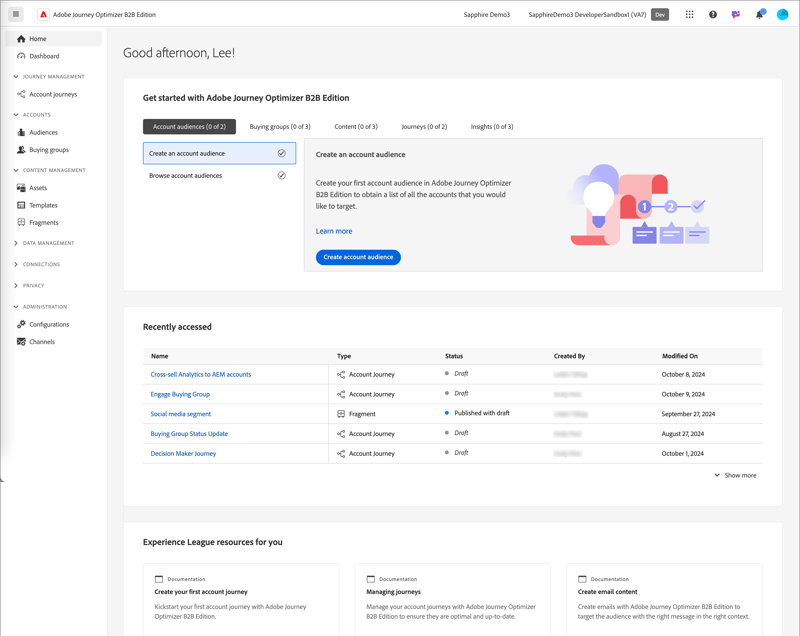
Task: Click the Create account audience button
Action: pos(358,257)
